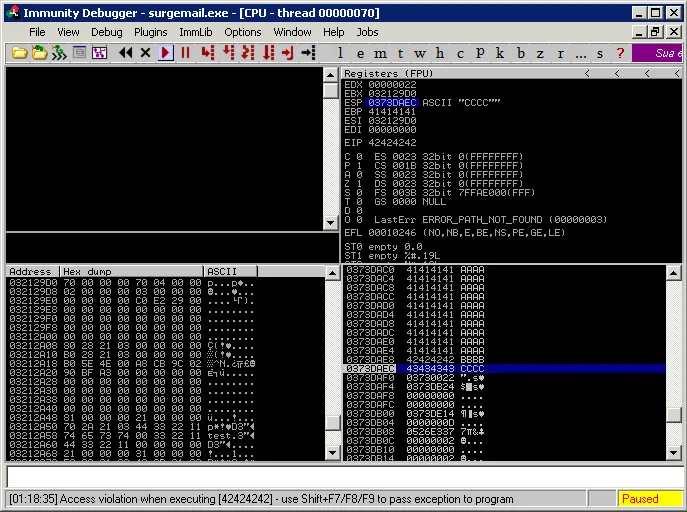Show memory map with 'm' button
Image resolution: width=687 pixels, height=512 pixels.
point(381,53)
